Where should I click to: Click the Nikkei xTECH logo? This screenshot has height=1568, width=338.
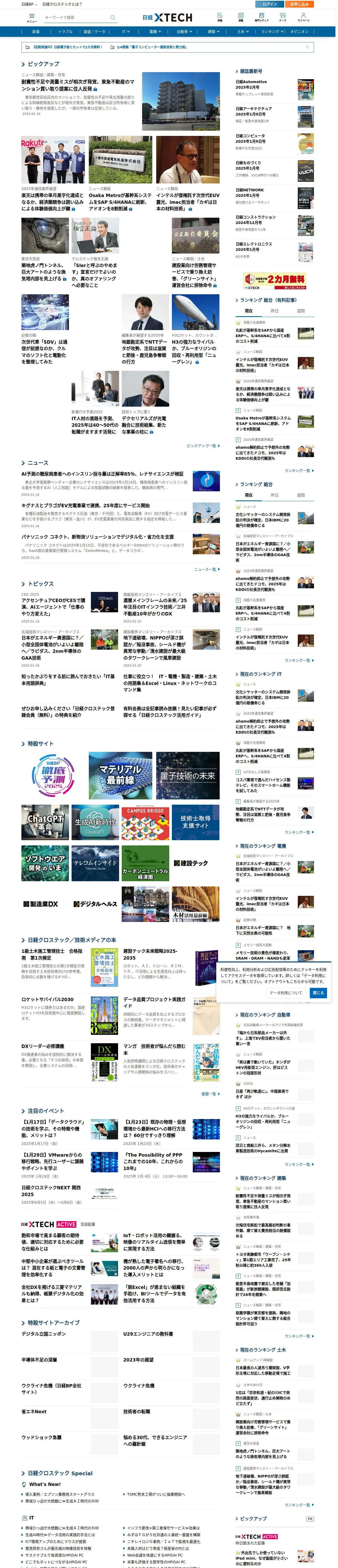coord(167,18)
